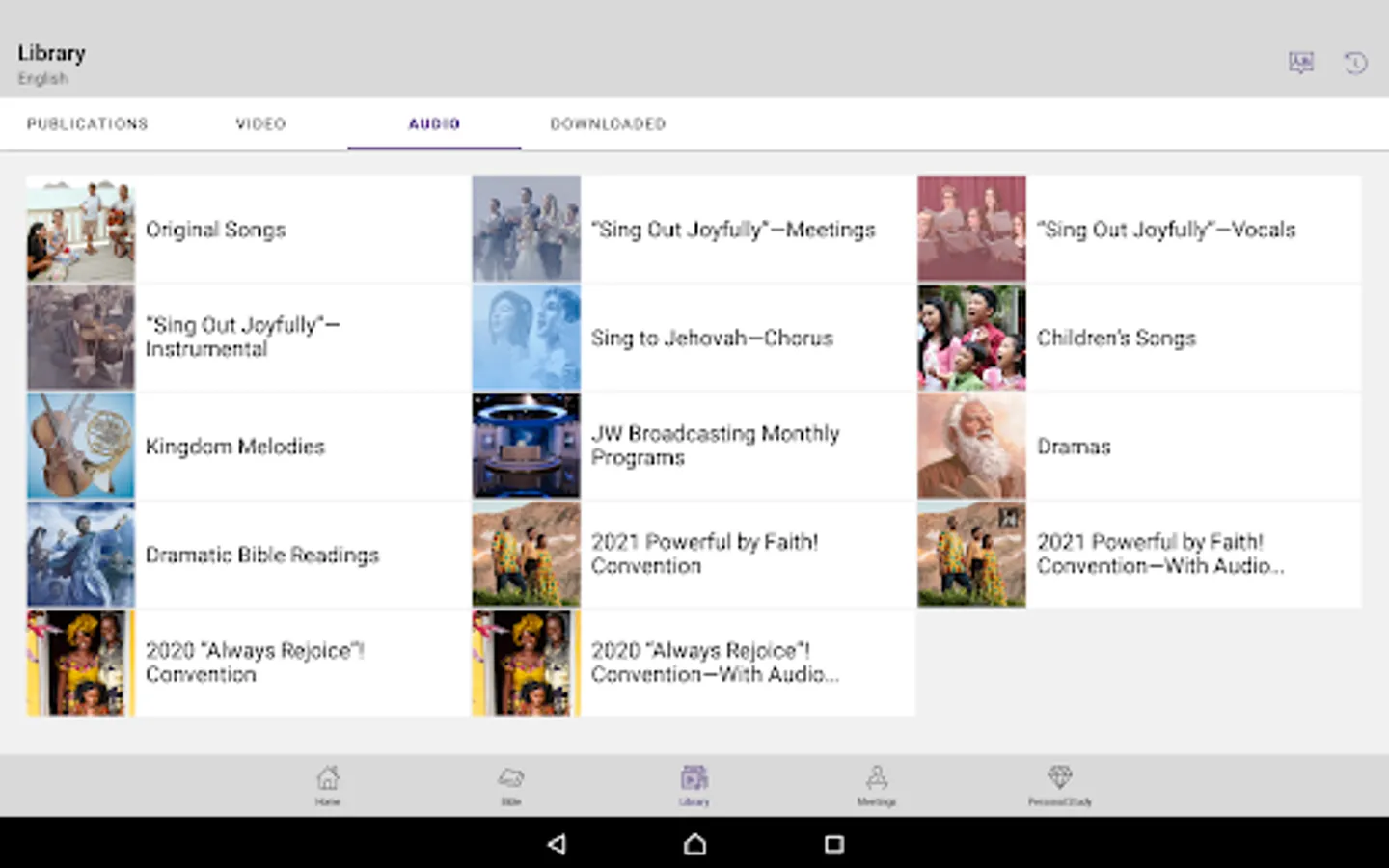The width and height of the screenshot is (1389, 868).
Task: Tap the Android home button
Action: pyautogui.click(x=694, y=845)
